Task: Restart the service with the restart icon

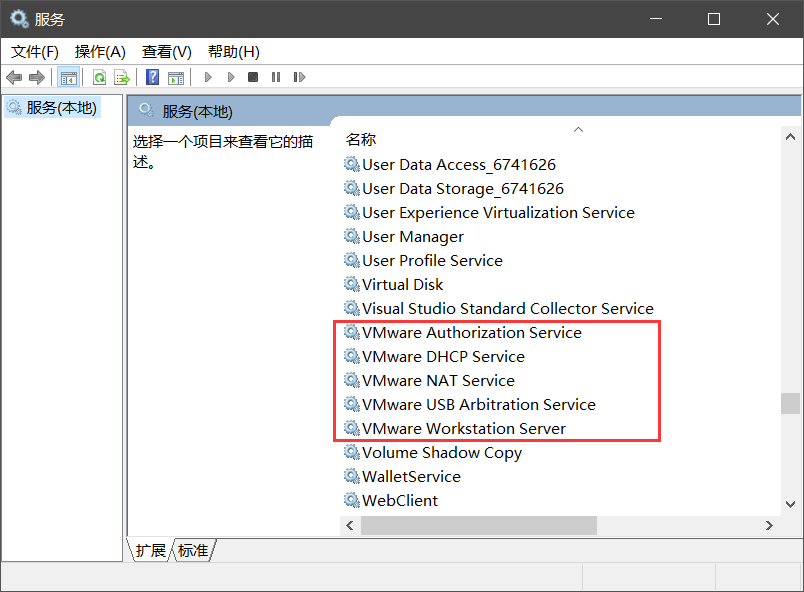Action: click(x=299, y=77)
